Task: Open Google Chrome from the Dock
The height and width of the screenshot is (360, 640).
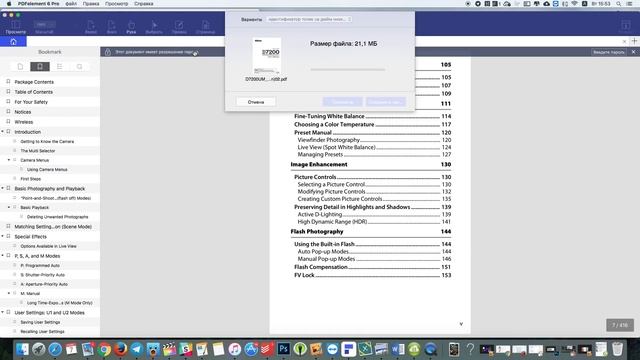Action: click(104, 349)
